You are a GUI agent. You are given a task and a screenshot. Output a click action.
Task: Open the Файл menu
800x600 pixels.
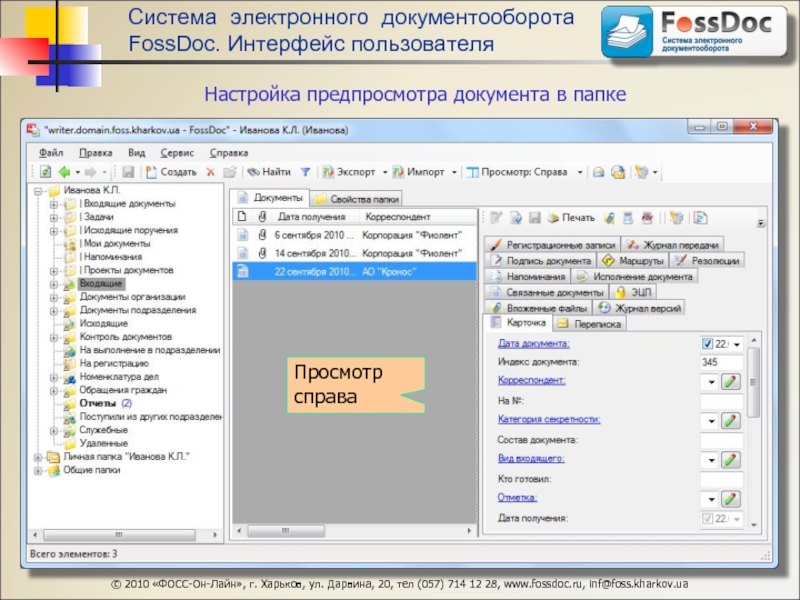point(51,153)
